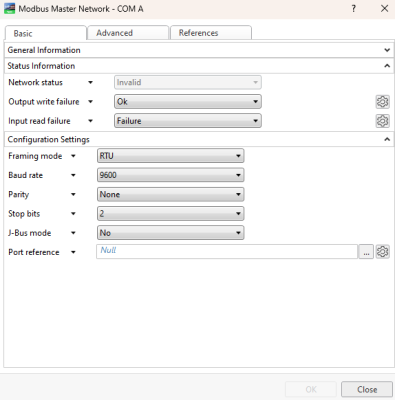Open settings gear for Port reference

point(382,252)
